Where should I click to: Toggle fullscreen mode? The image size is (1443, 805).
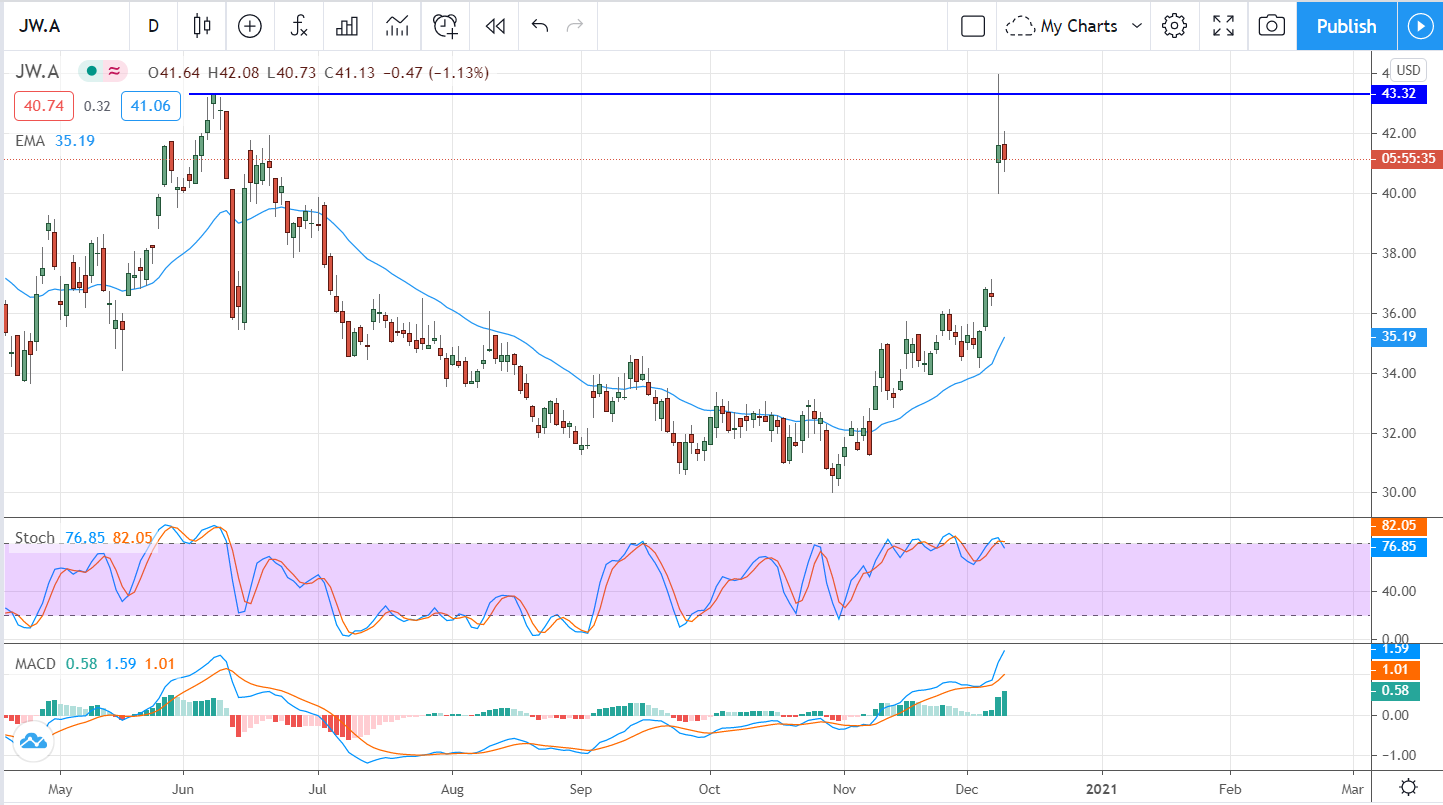(1223, 26)
